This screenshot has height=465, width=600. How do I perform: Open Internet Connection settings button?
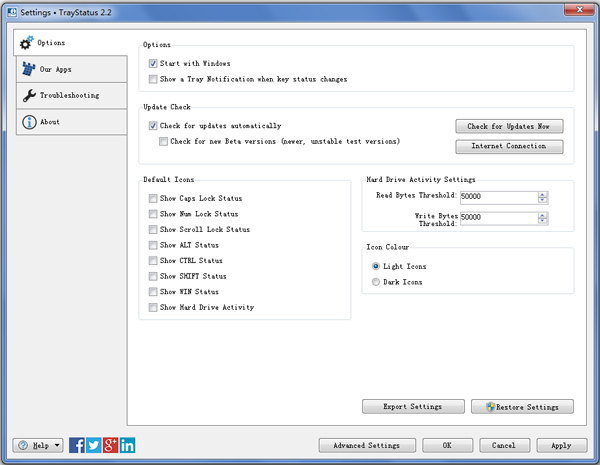[x=509, y=146]
